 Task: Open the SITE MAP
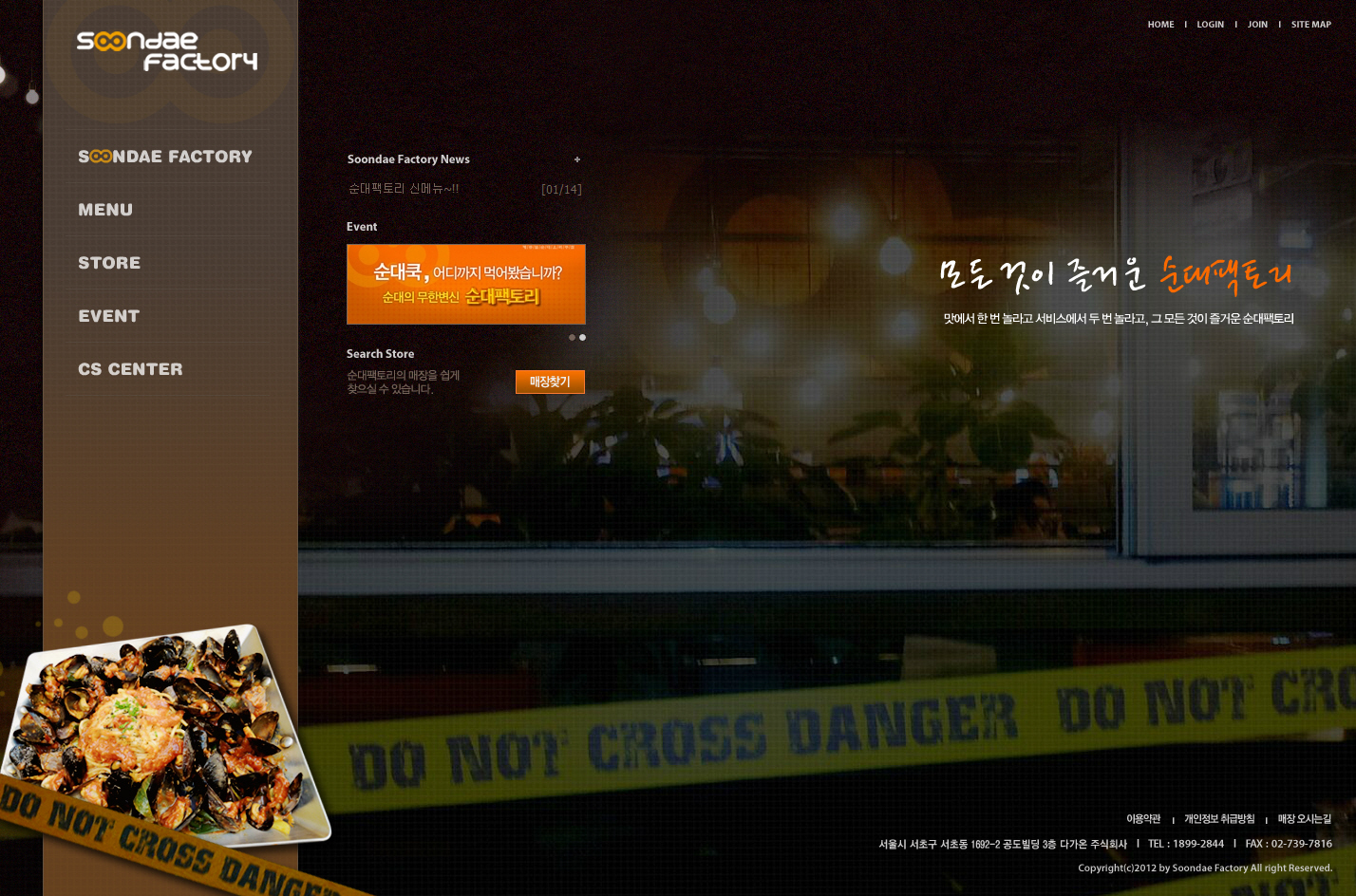coord(1310,25)
